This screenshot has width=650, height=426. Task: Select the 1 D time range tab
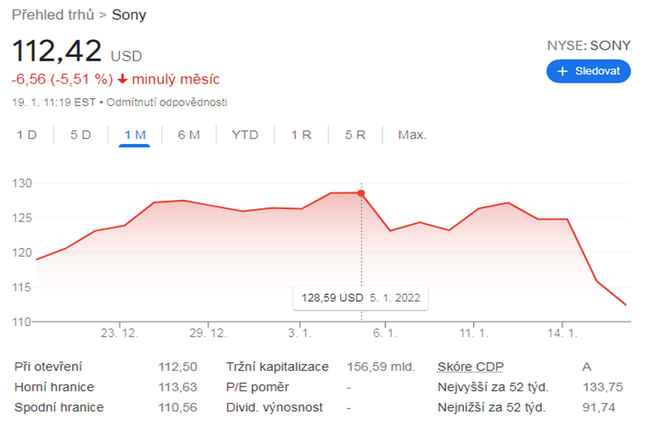27,134
